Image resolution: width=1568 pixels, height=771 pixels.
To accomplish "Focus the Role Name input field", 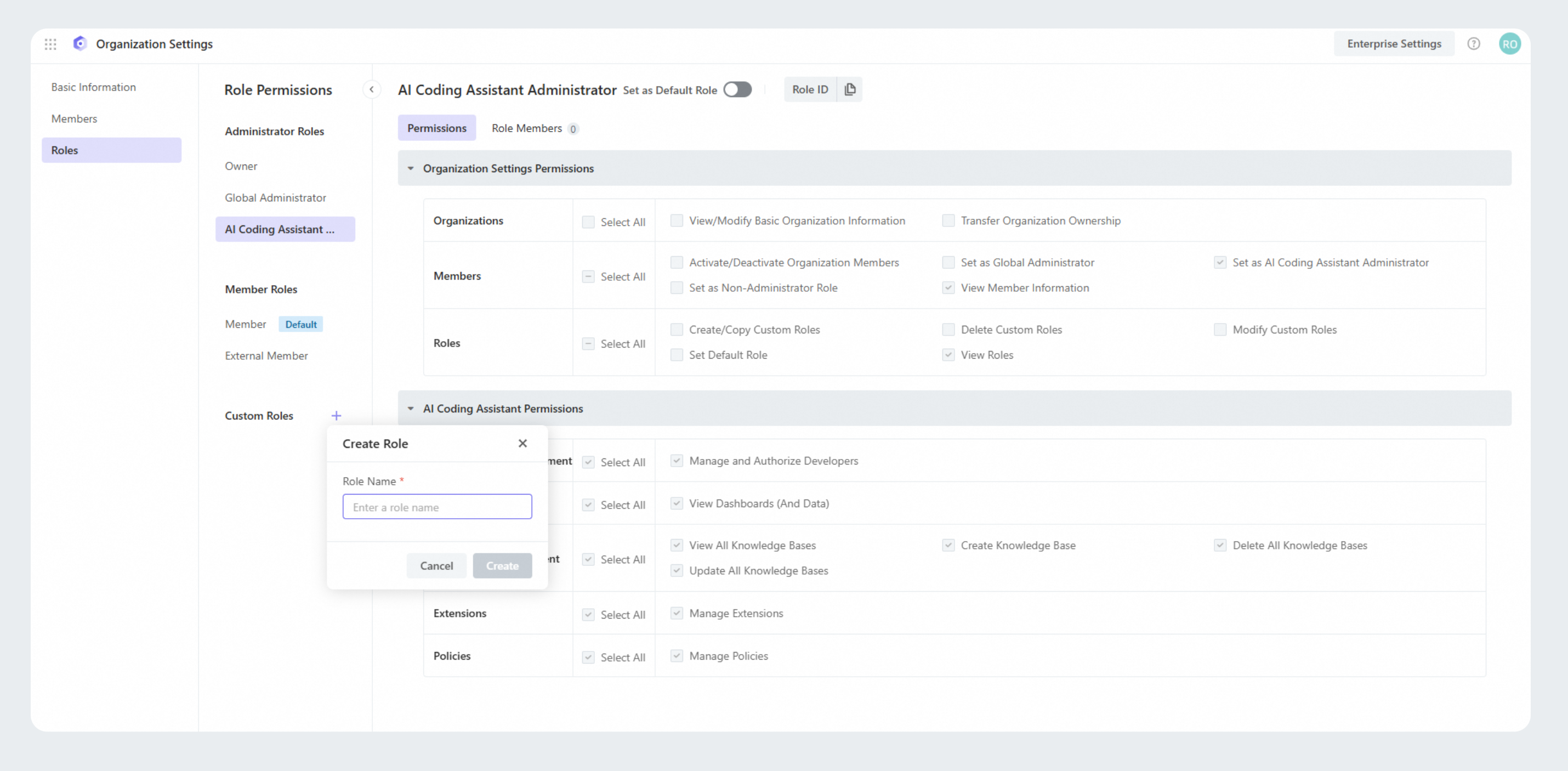I will [x=437, y=507].
